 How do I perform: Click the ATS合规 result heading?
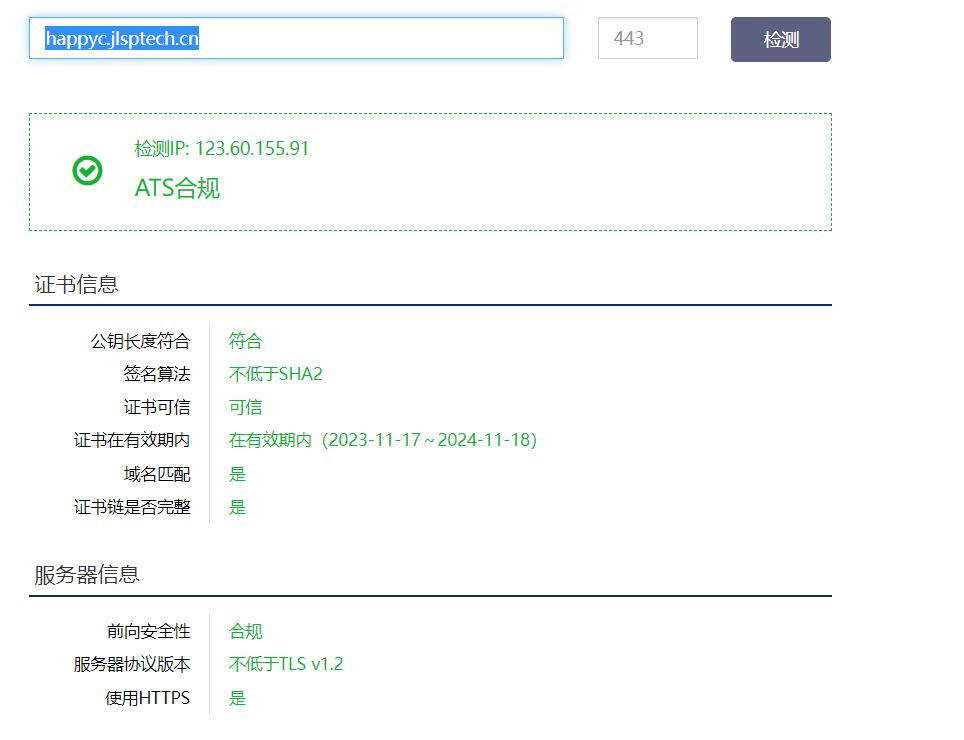177,187
